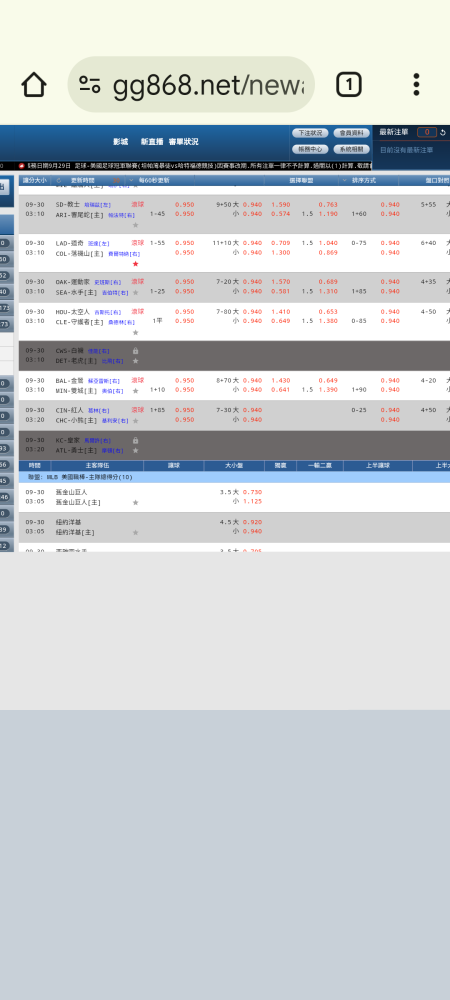Tap the browser home icon
450x1000 pixels.
[x=34, y=84]
